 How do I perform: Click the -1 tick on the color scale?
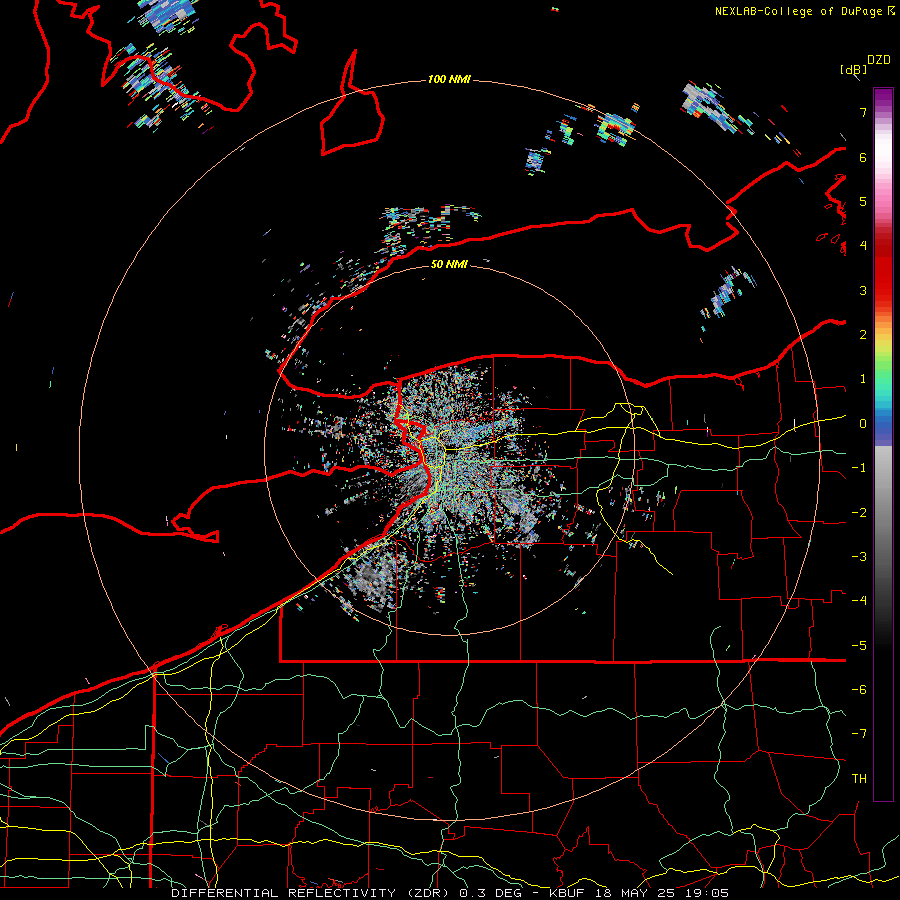point(859,468)
